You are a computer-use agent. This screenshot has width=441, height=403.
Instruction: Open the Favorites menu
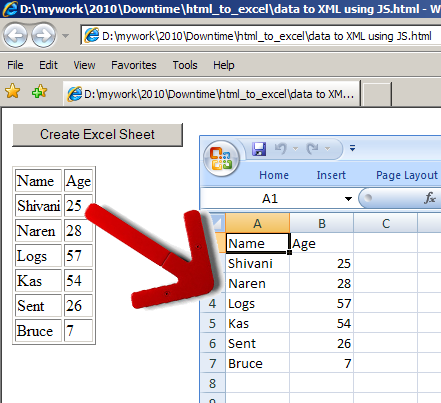[x=134, y=65]
